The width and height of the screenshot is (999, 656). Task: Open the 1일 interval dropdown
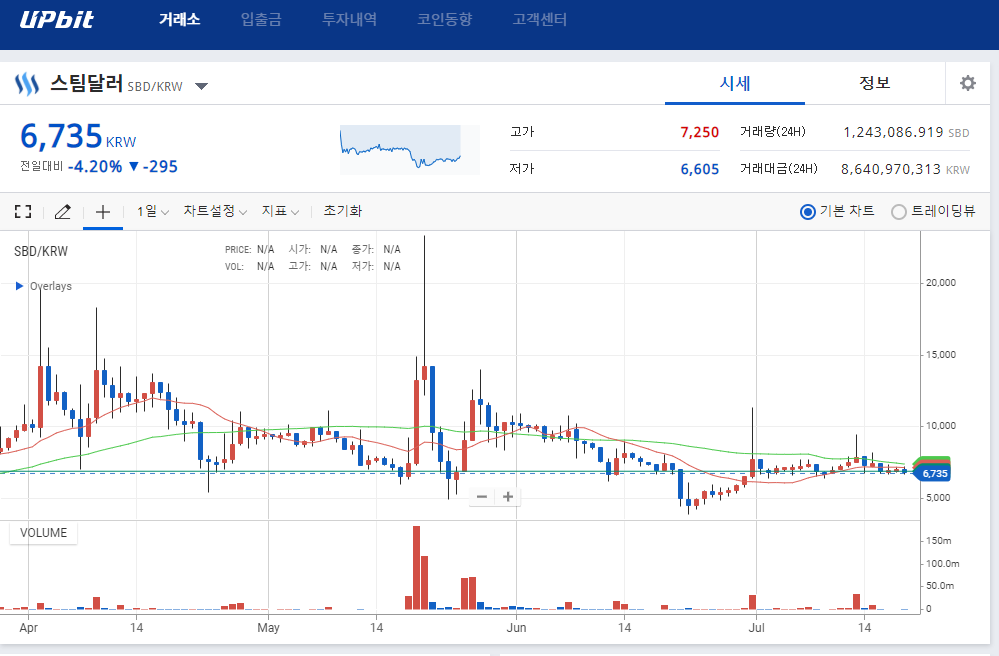[x=152, y=211]
